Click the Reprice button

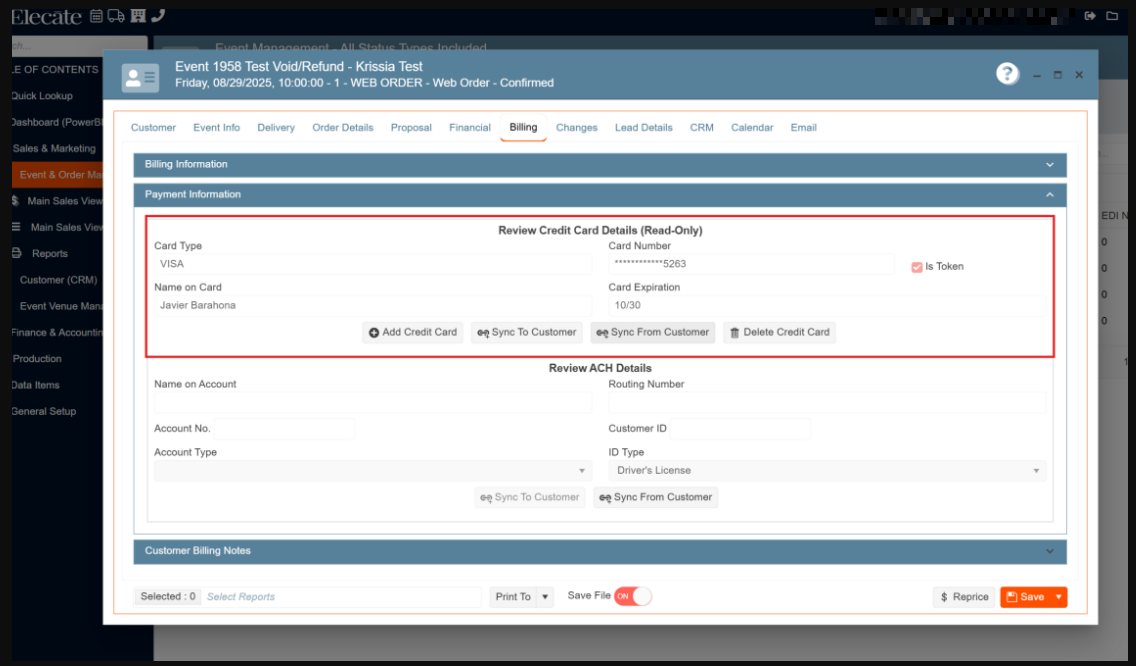click(964, 597)
